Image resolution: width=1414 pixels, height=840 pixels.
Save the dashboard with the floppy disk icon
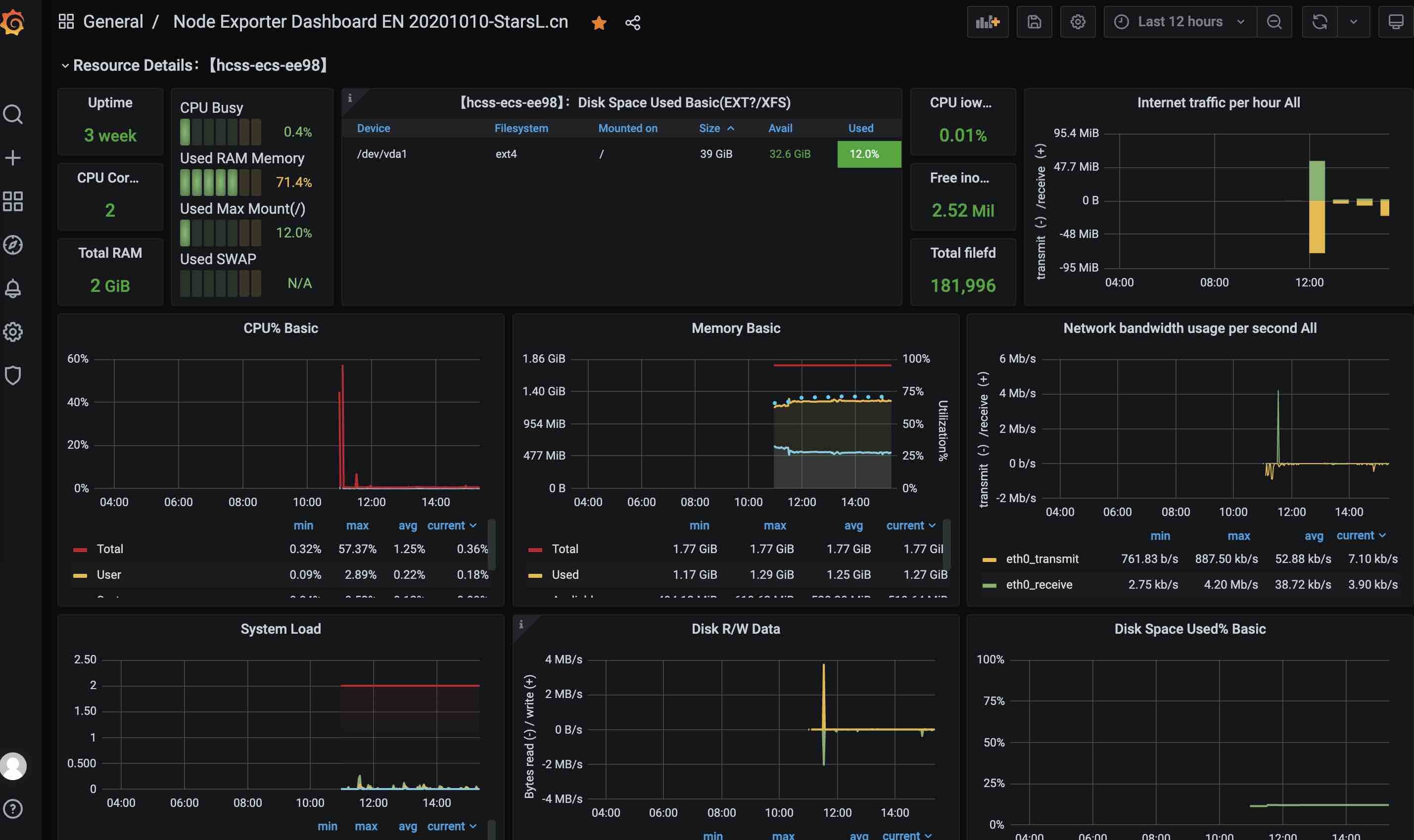[1034, 22]
